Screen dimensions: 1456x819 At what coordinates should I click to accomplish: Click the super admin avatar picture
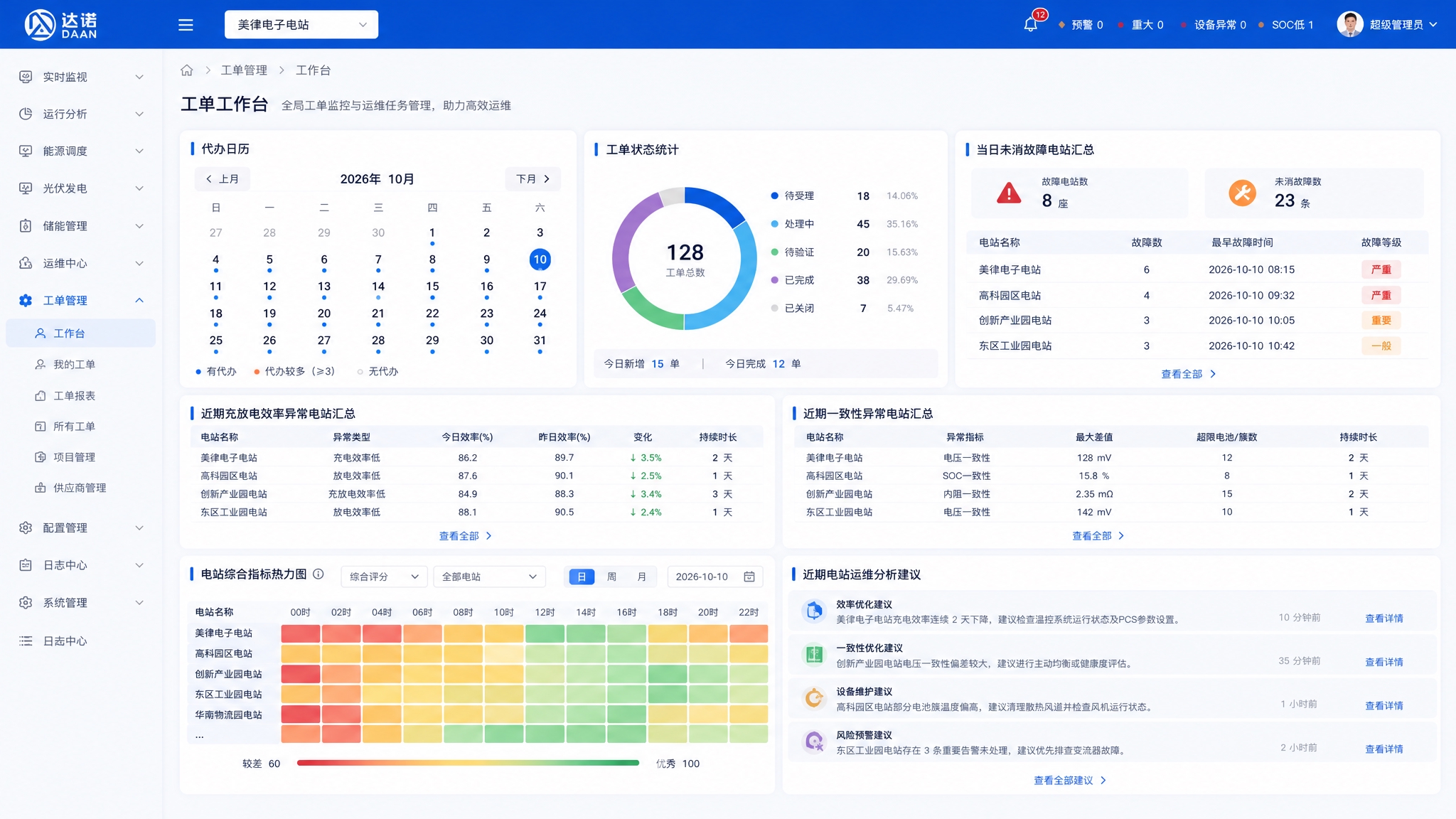1349,24
